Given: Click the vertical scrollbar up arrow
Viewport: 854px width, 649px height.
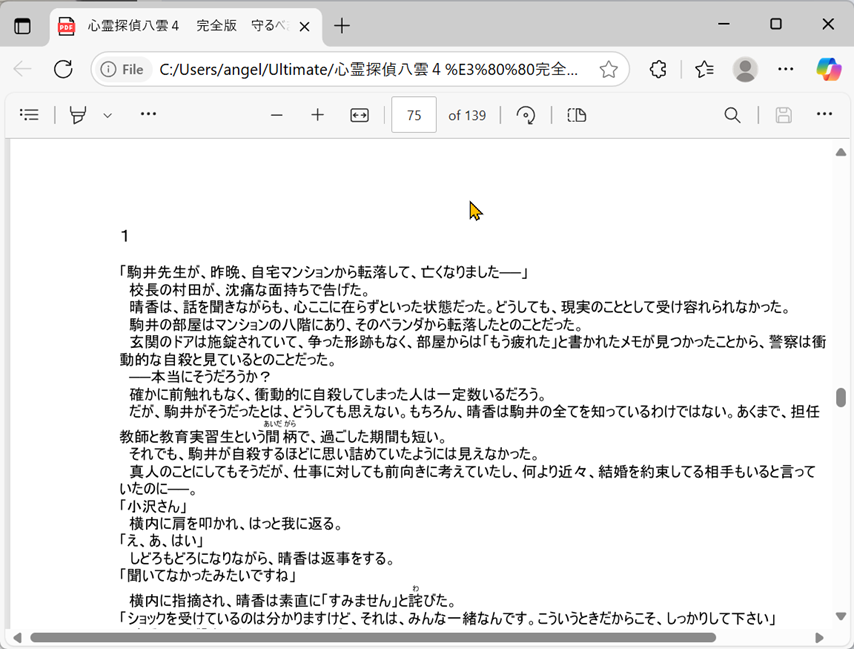Looking at the screenshot, I should pos(841,152).
